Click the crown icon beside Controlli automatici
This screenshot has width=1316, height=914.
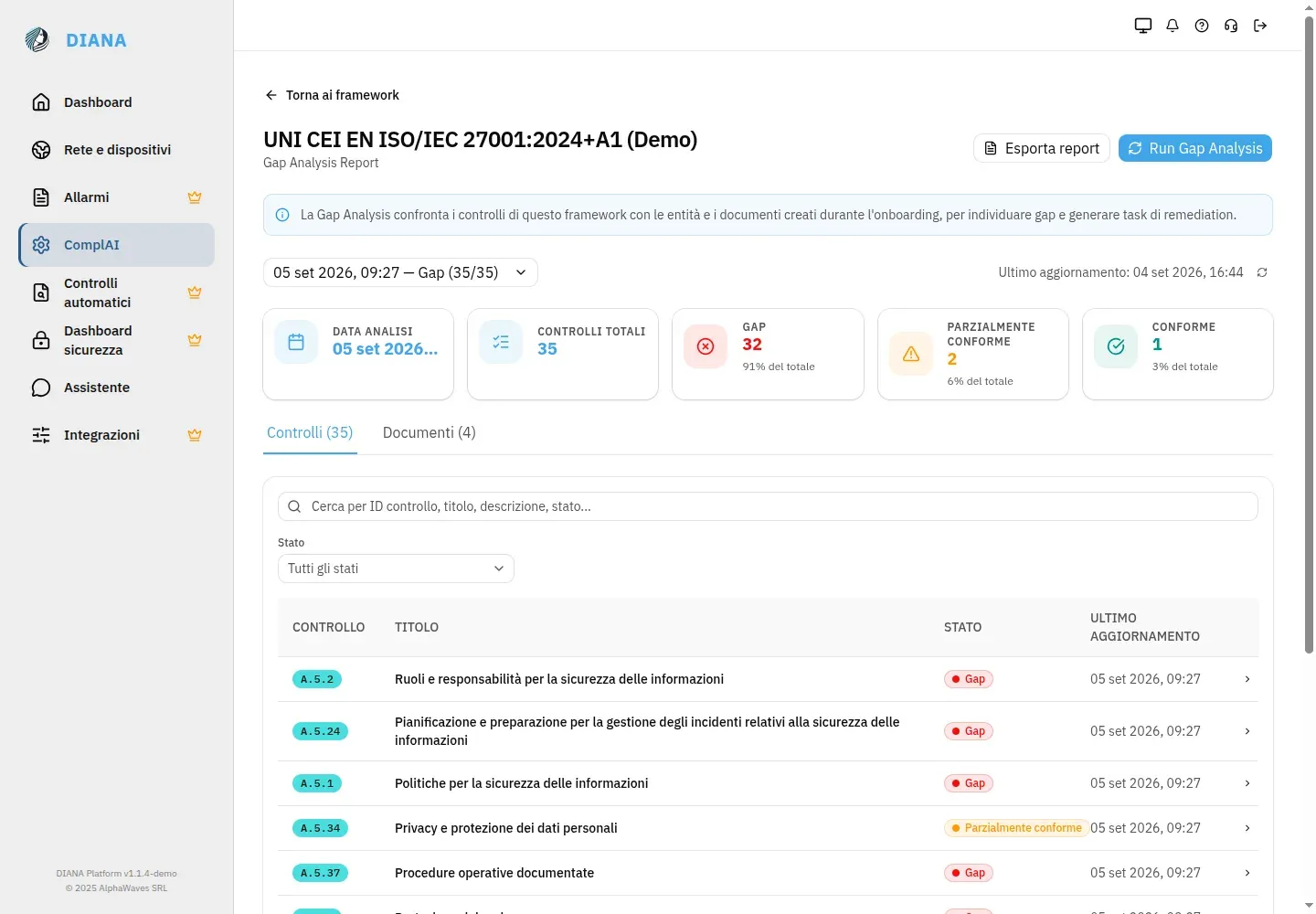(x=195, y=292)
